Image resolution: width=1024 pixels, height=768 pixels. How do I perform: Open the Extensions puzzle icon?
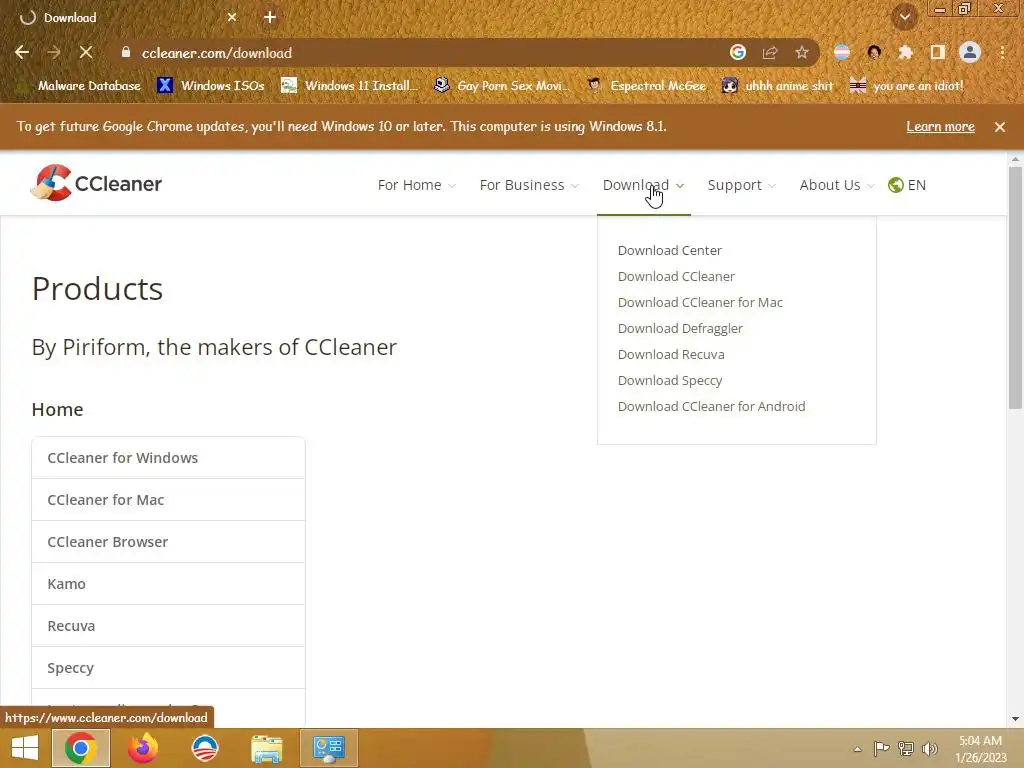905,53
